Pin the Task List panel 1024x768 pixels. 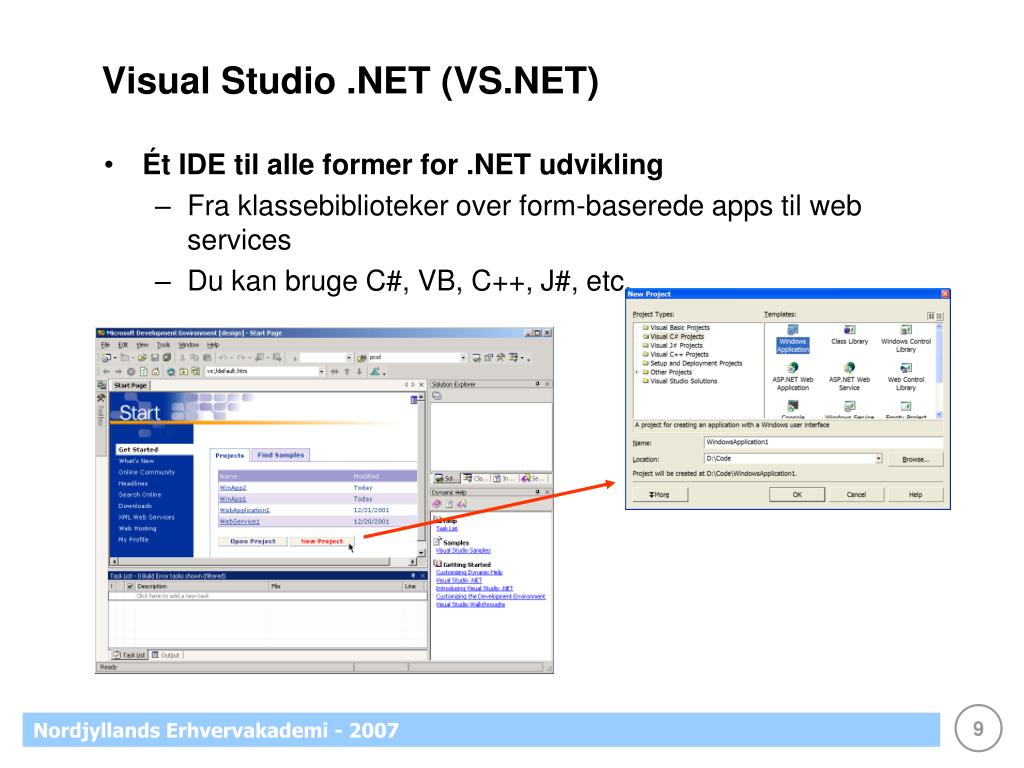click(x=413, y=575)
